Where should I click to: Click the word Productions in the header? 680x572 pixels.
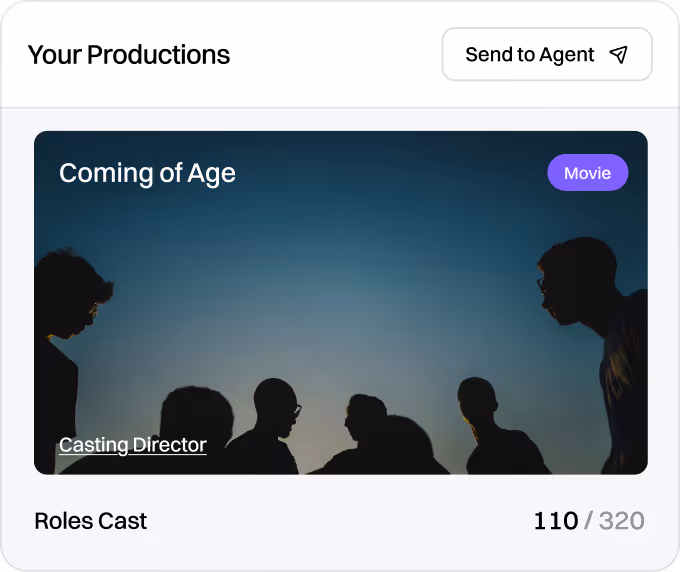159,55
